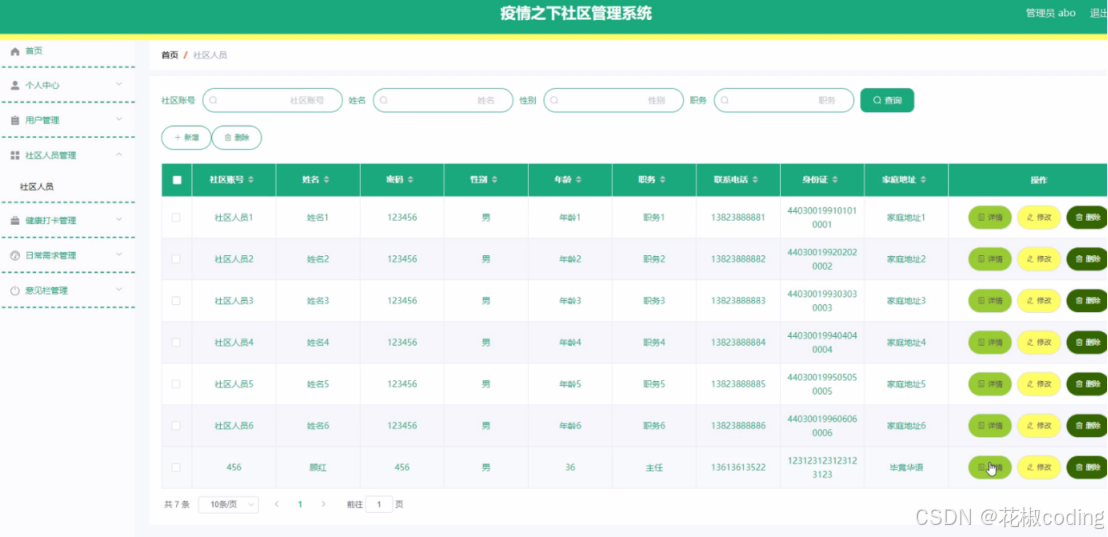
Task: Click phone cell 13823888886
Action: coord(738,426)
